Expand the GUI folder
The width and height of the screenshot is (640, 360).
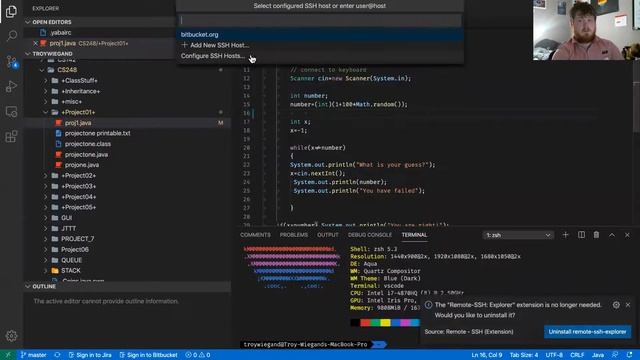(x=46, y=218)
